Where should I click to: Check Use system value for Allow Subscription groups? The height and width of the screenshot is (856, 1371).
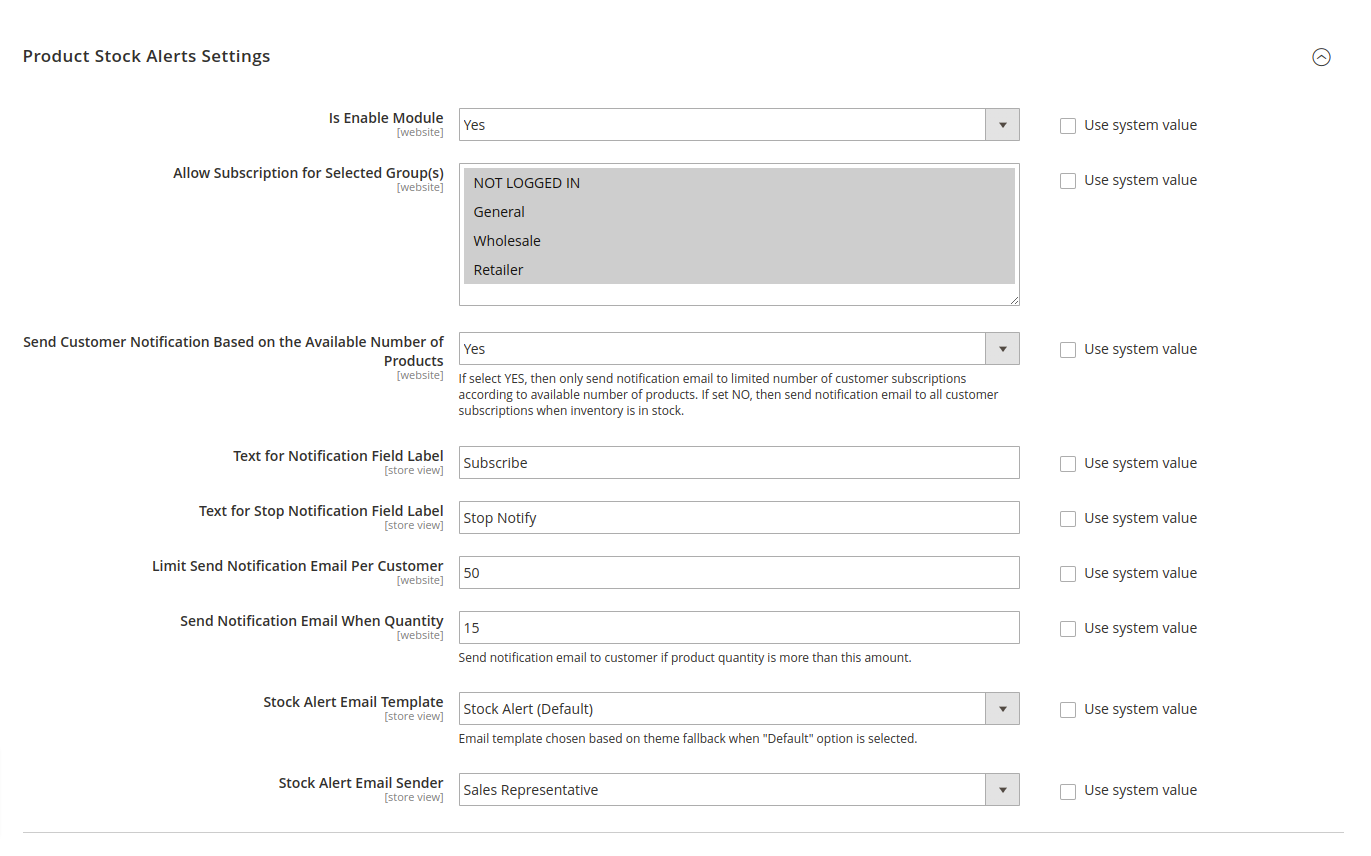1068,181
